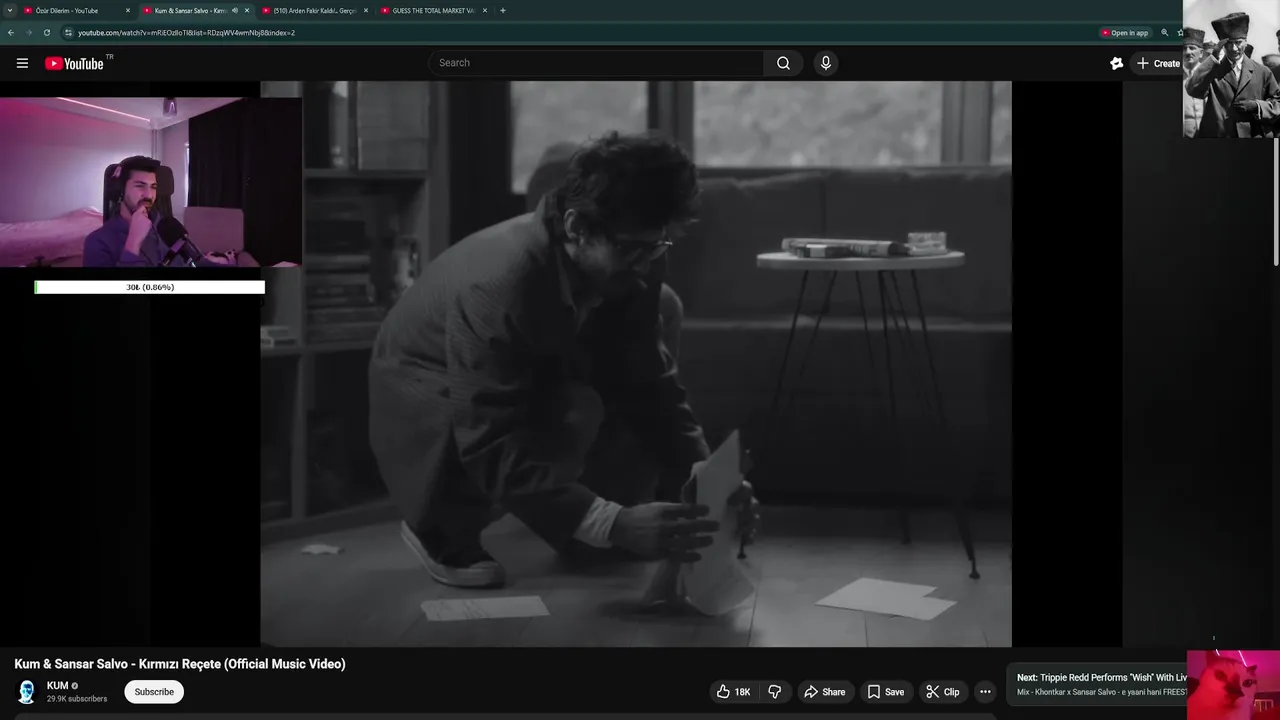Go back with browser back arrow

click(x=11, y=33)
